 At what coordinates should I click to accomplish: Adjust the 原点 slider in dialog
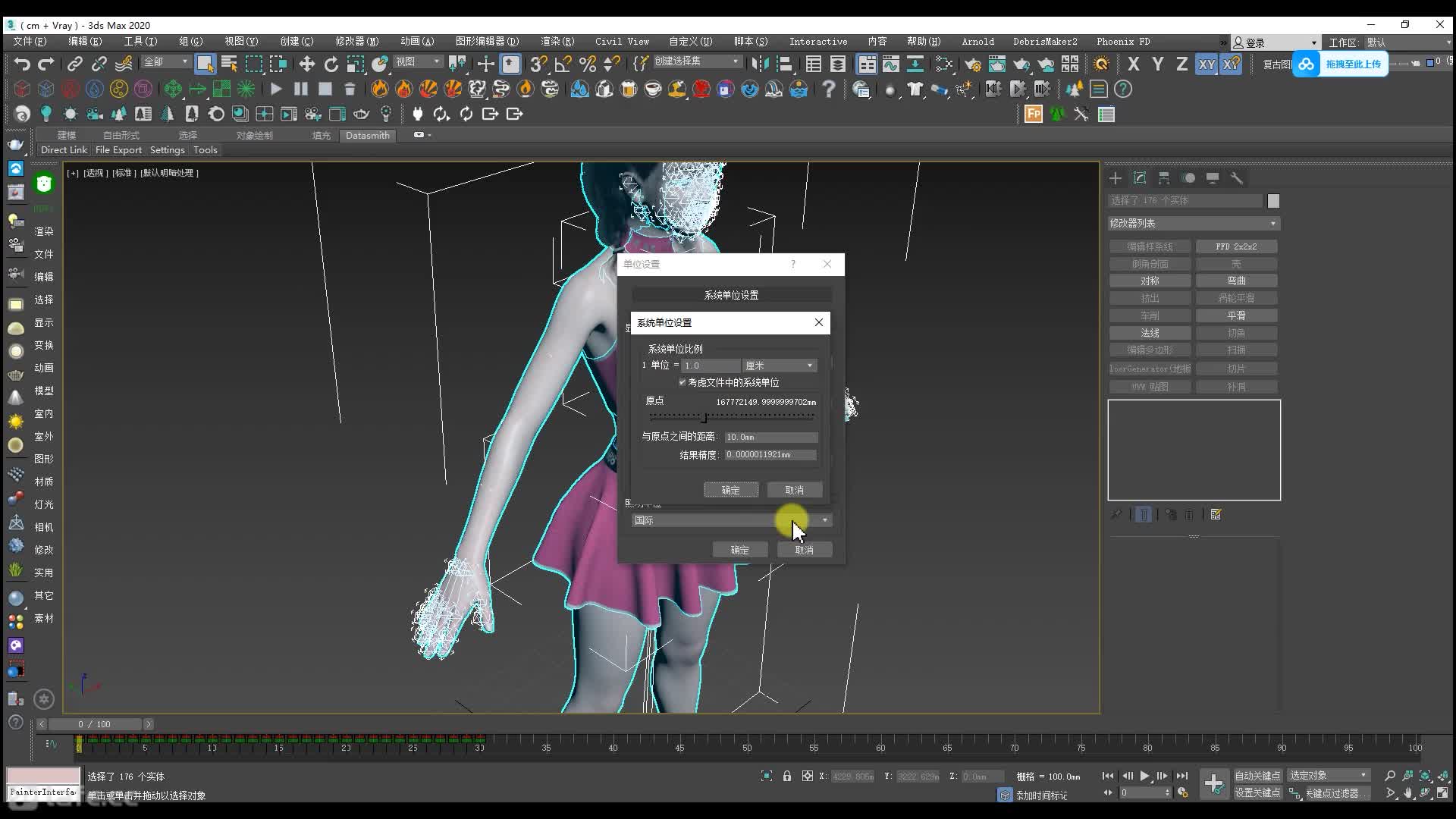click(x=705, y=417)
